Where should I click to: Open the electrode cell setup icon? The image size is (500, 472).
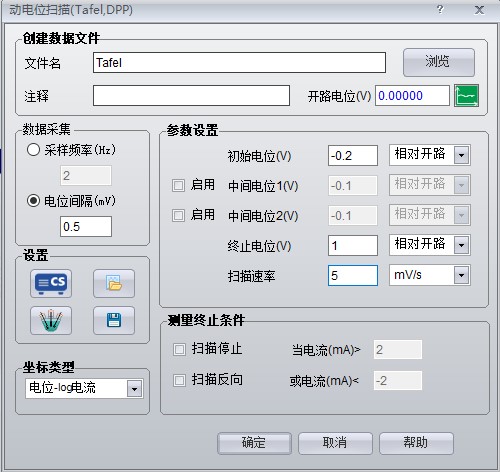pos(51,321)
